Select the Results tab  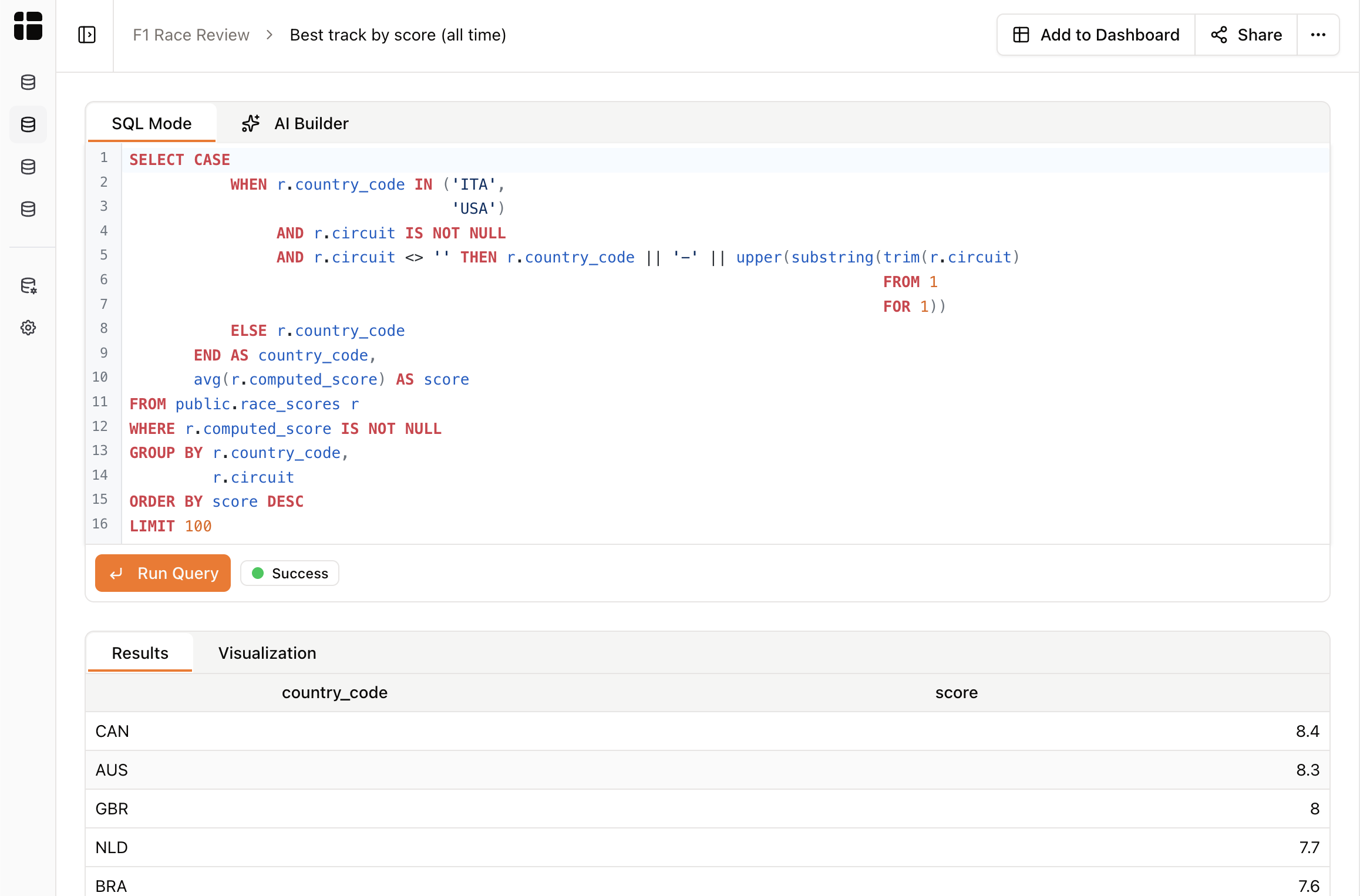140,653
